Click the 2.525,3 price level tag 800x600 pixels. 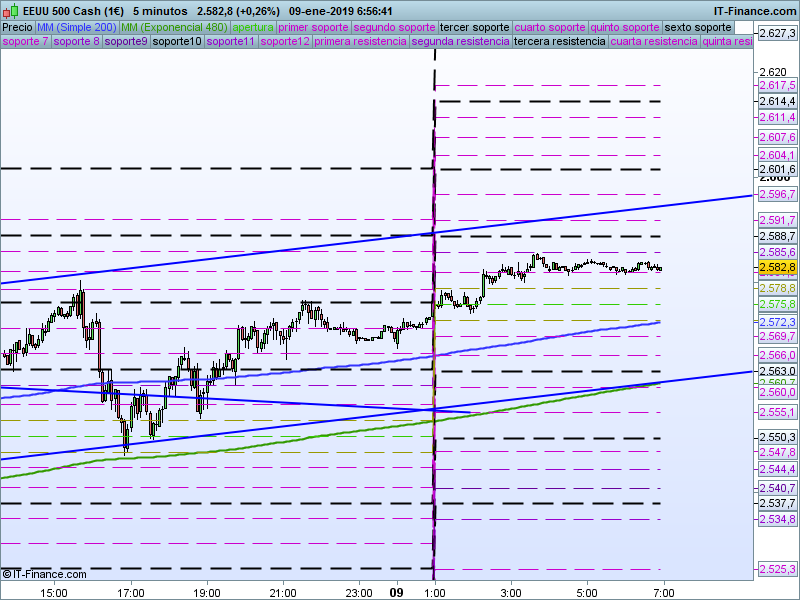point(778,569)
